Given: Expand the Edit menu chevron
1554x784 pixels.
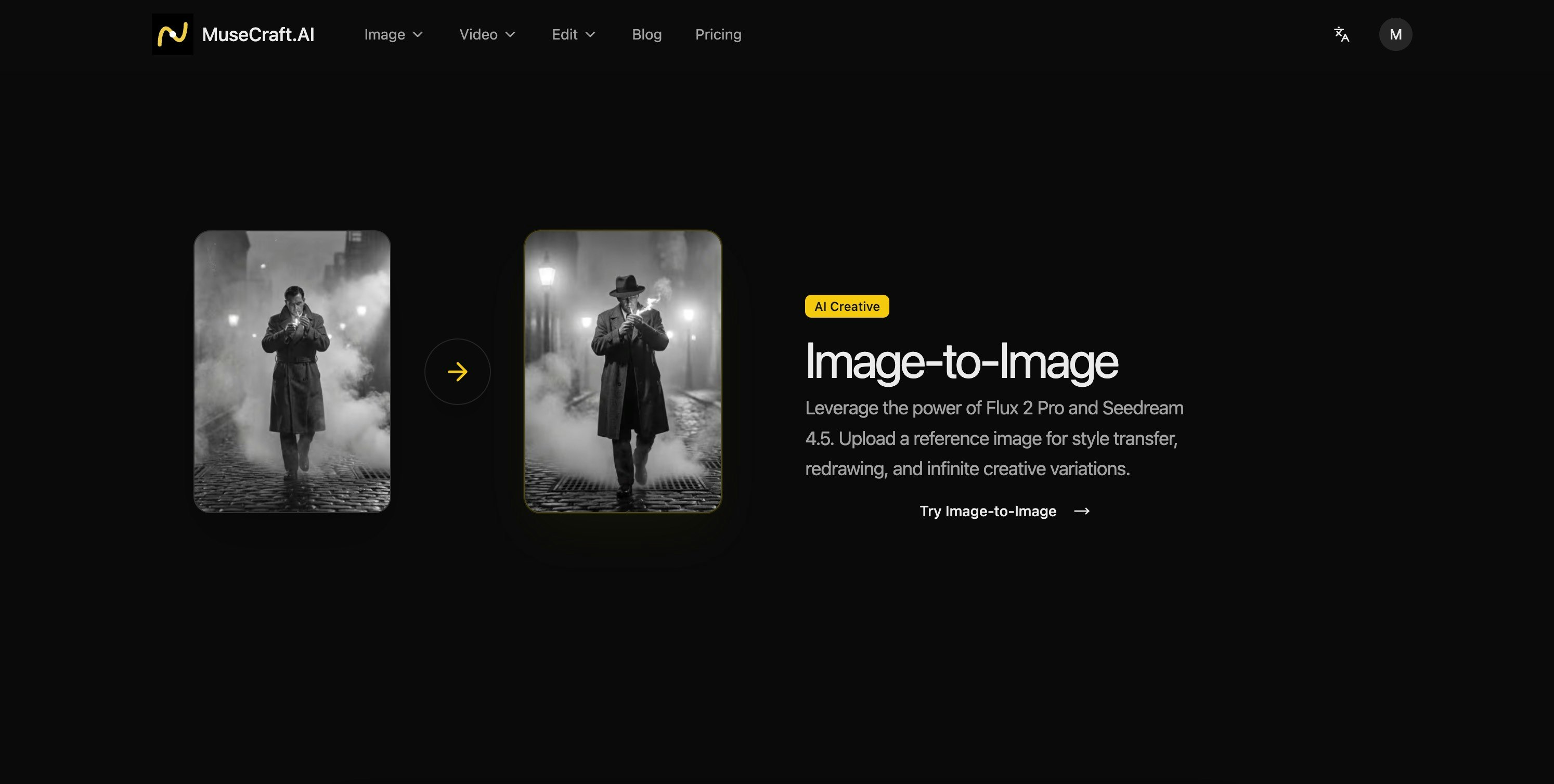Looking at the screenshot, I should coord(591,34).
